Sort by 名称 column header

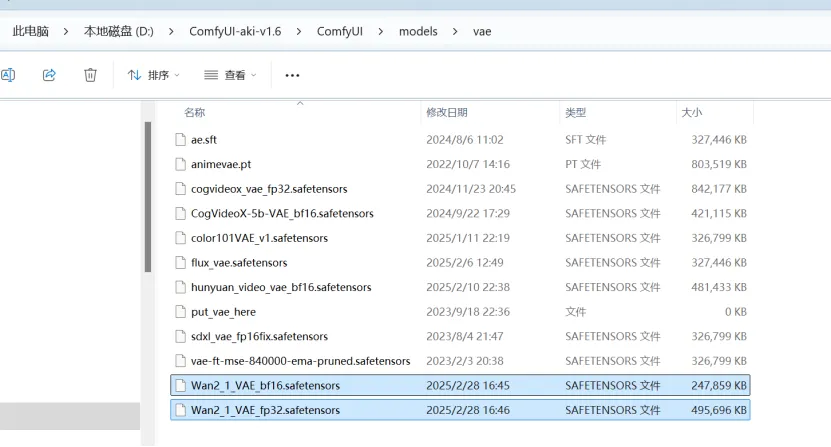click(x=194, y=112)
